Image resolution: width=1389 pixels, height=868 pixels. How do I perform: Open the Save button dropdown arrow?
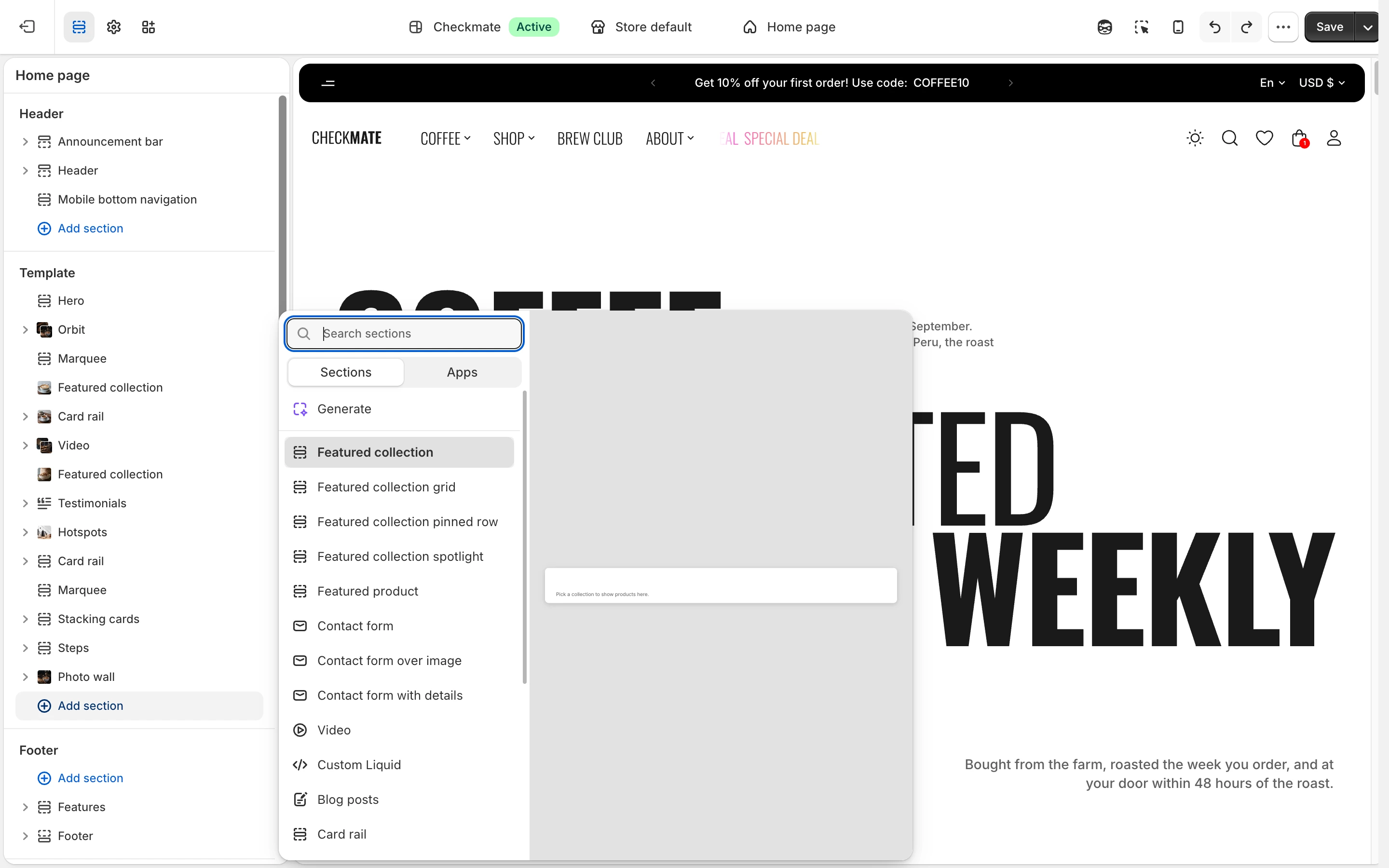1367,27
